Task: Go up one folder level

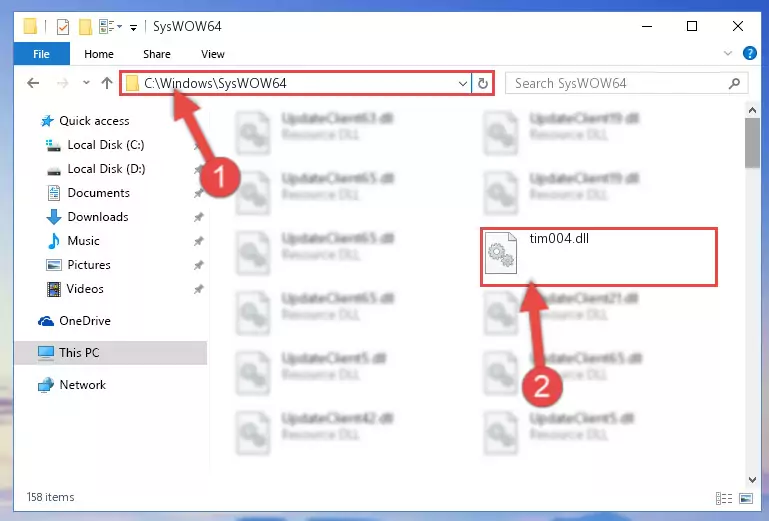Action: pyautogui.click(x=106, y=83)
